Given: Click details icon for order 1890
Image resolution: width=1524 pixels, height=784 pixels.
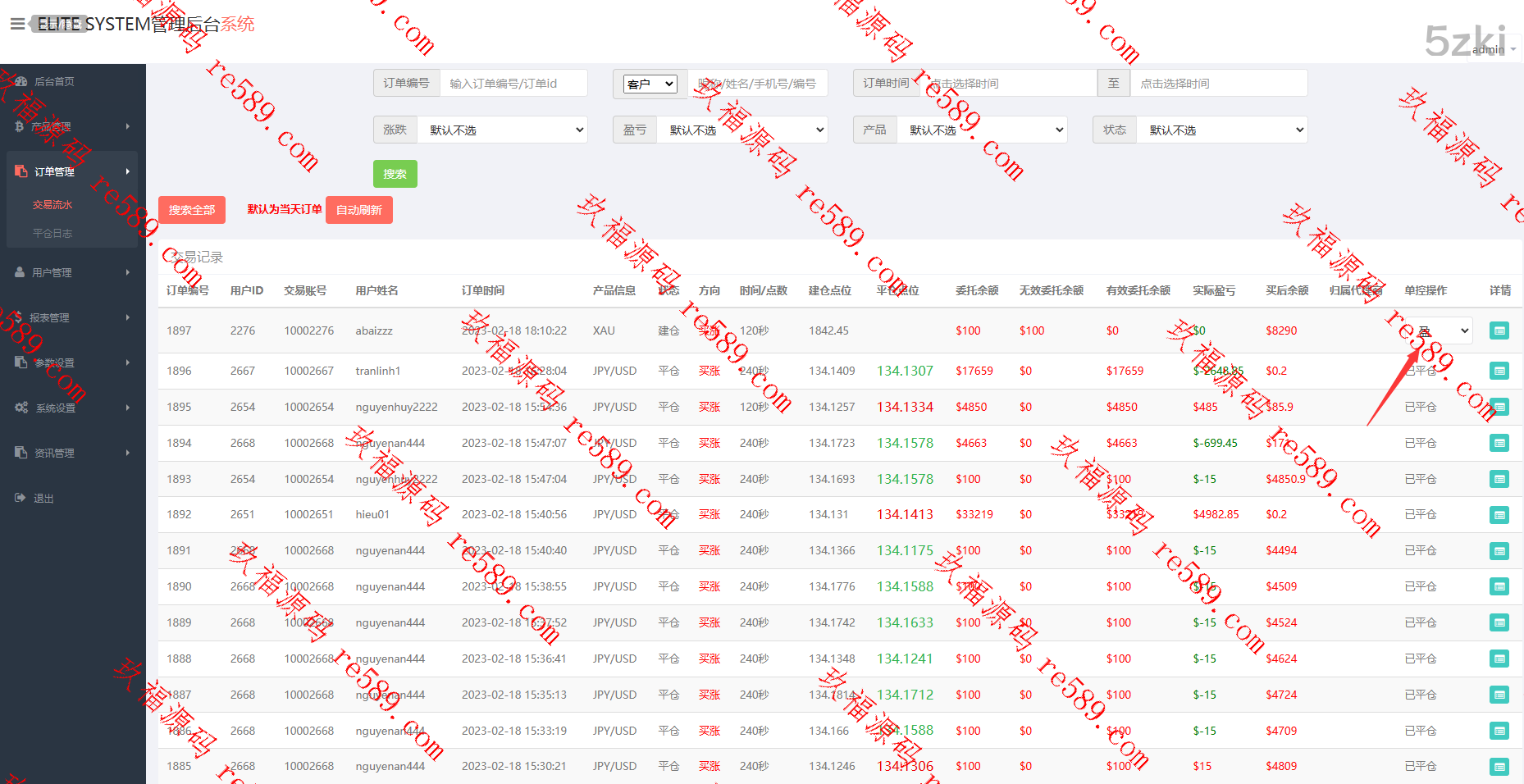Looking at the screenshot, I should pos(1499,586).
